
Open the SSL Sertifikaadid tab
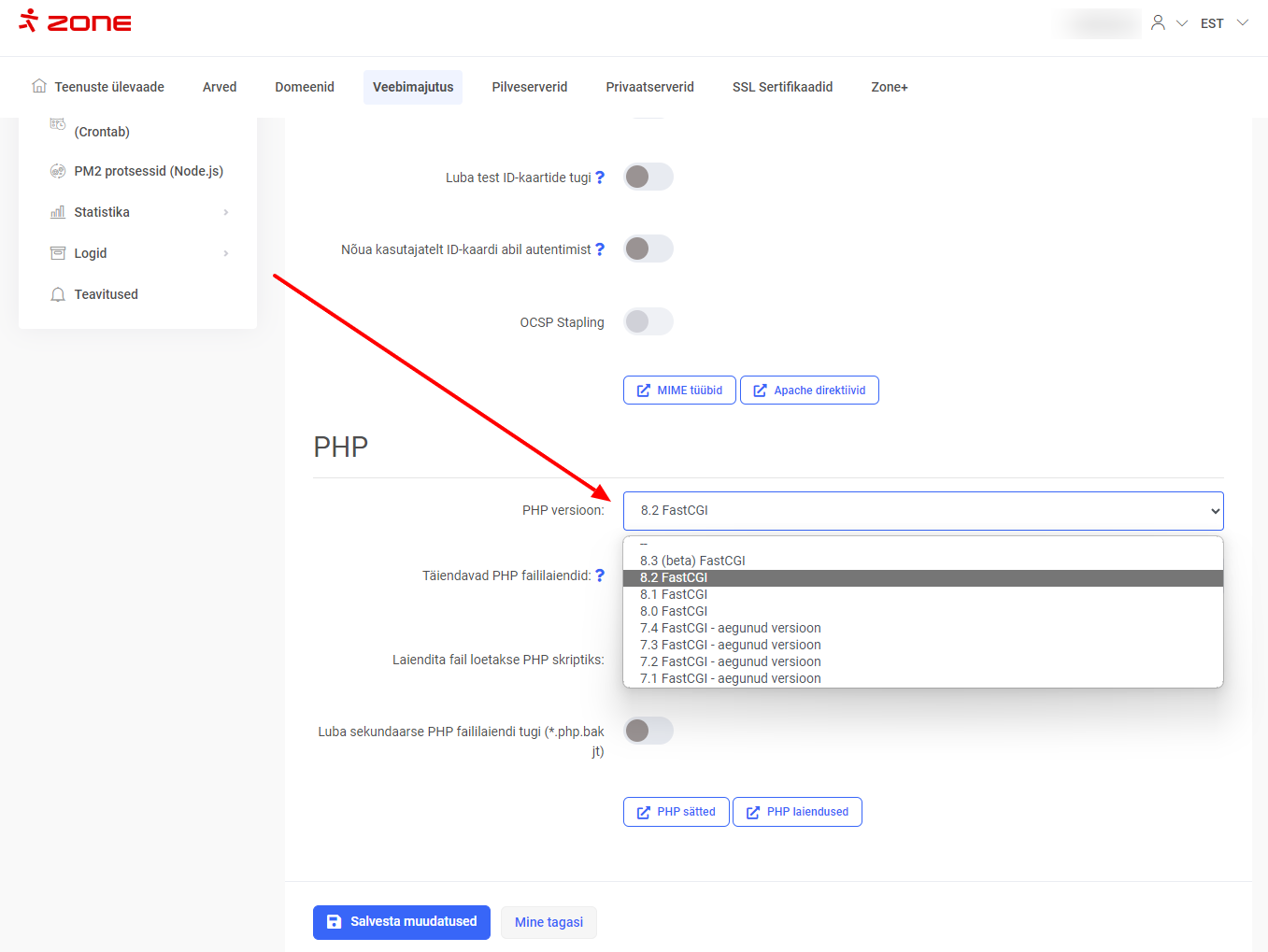coord(782,87)
